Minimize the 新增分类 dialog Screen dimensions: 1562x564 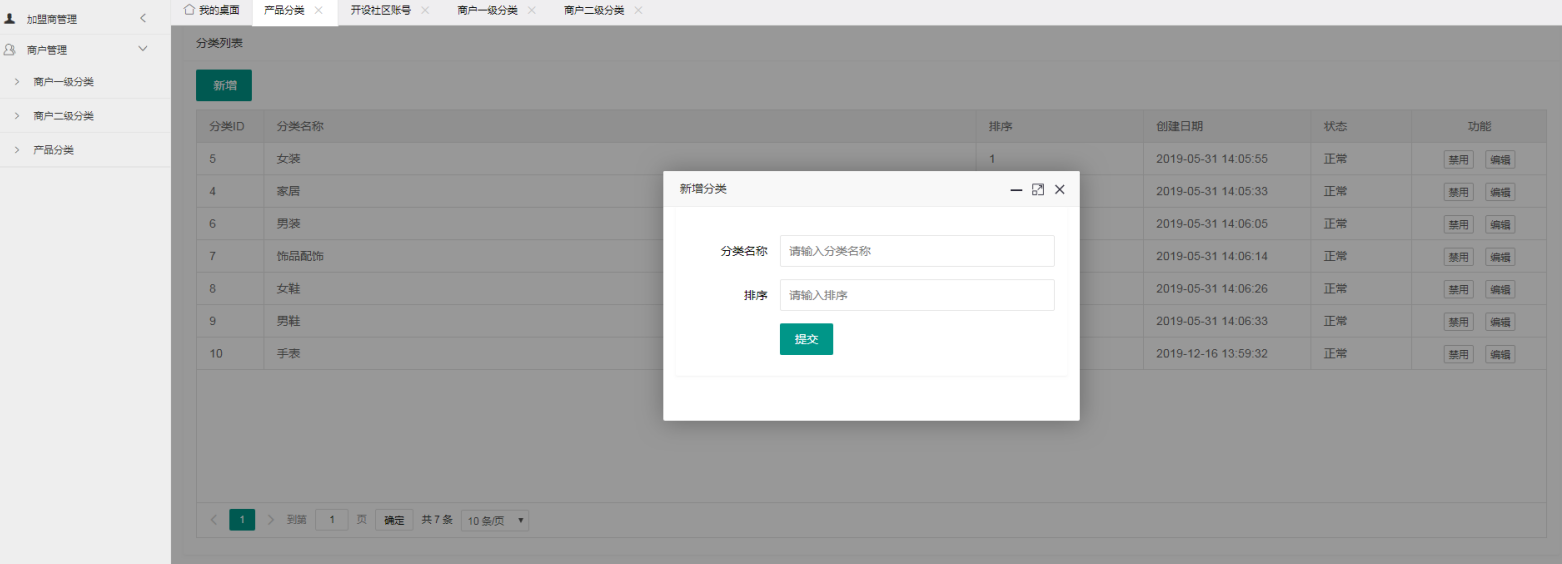pos(1016,189)
